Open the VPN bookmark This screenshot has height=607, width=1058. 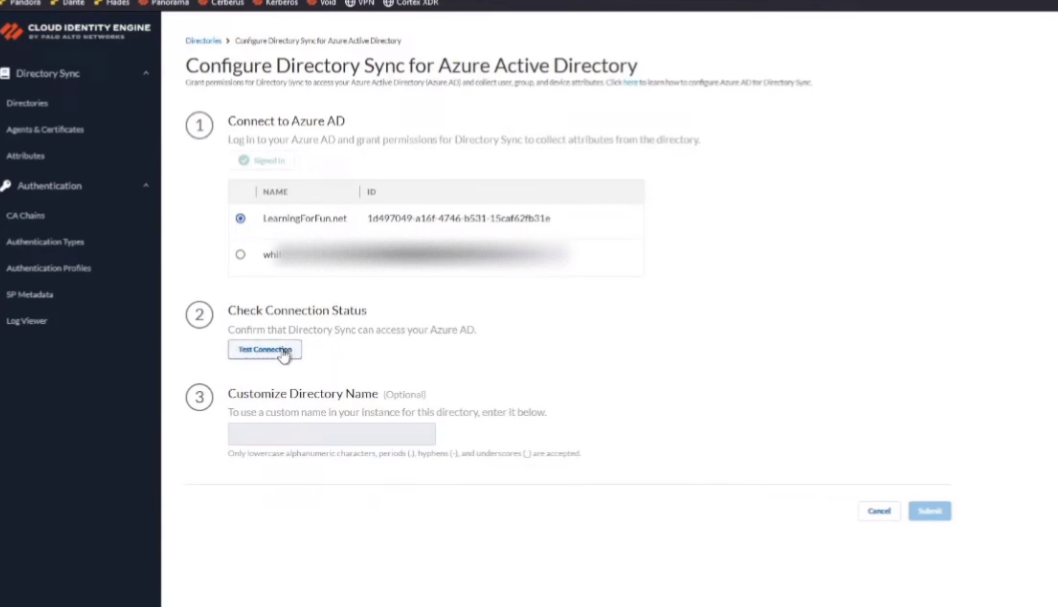tap(360, 3)
